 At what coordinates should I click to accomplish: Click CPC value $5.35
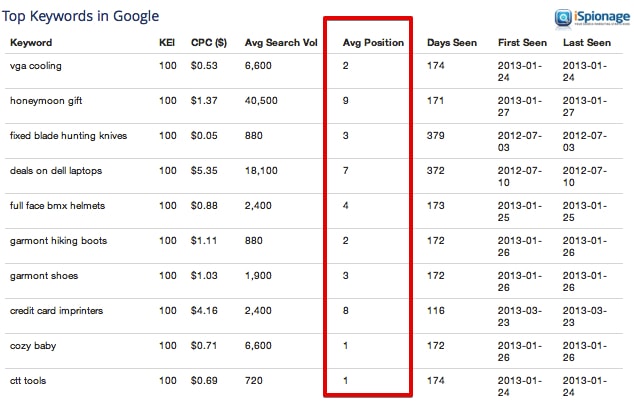point(204,171)
